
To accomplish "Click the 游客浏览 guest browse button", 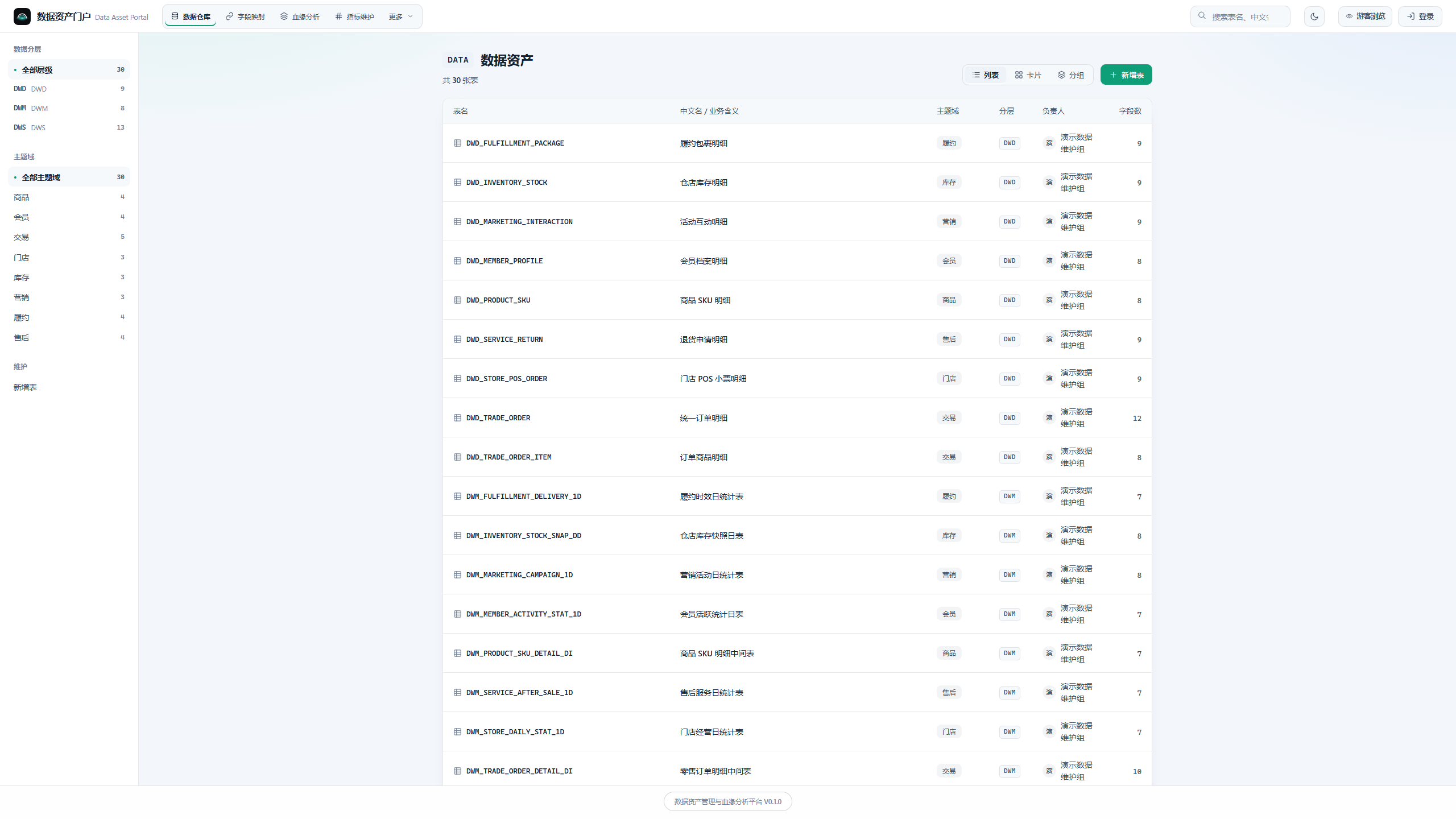I will tap(1365, 16).
